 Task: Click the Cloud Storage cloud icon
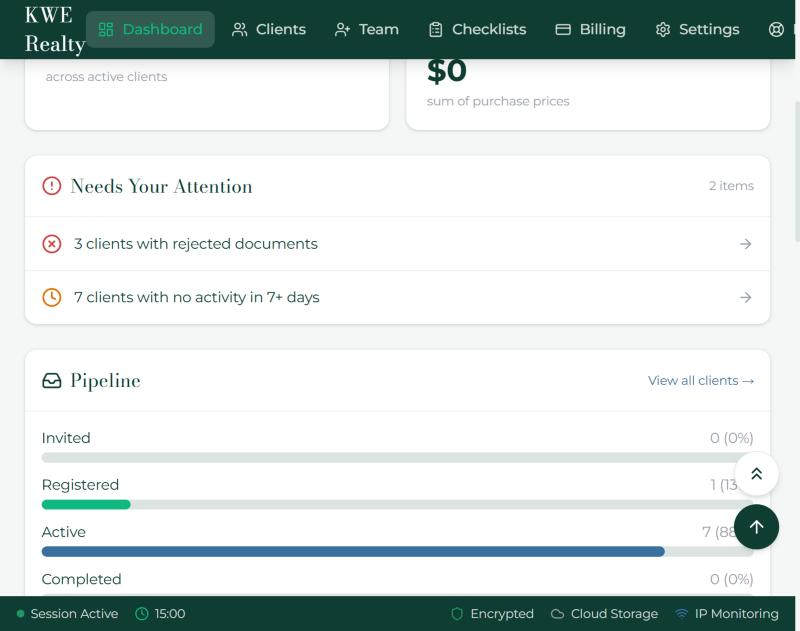pos(557,614)
